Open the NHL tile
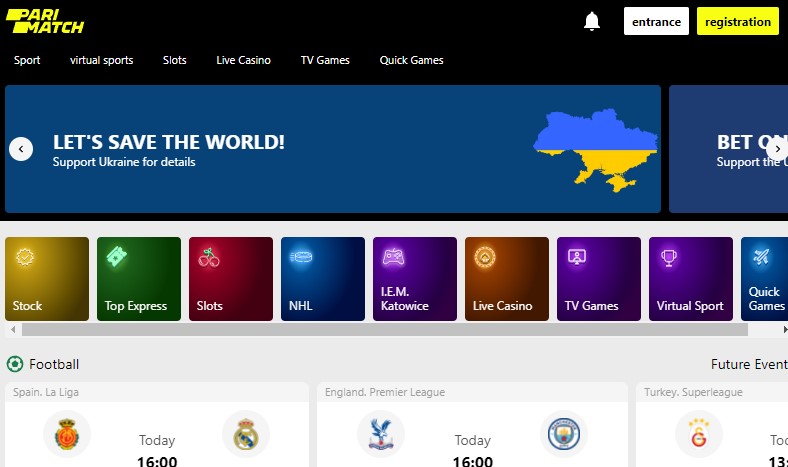The width and height of the screenshot is (788, 467). pyautogui.click(x=323, y=279)
